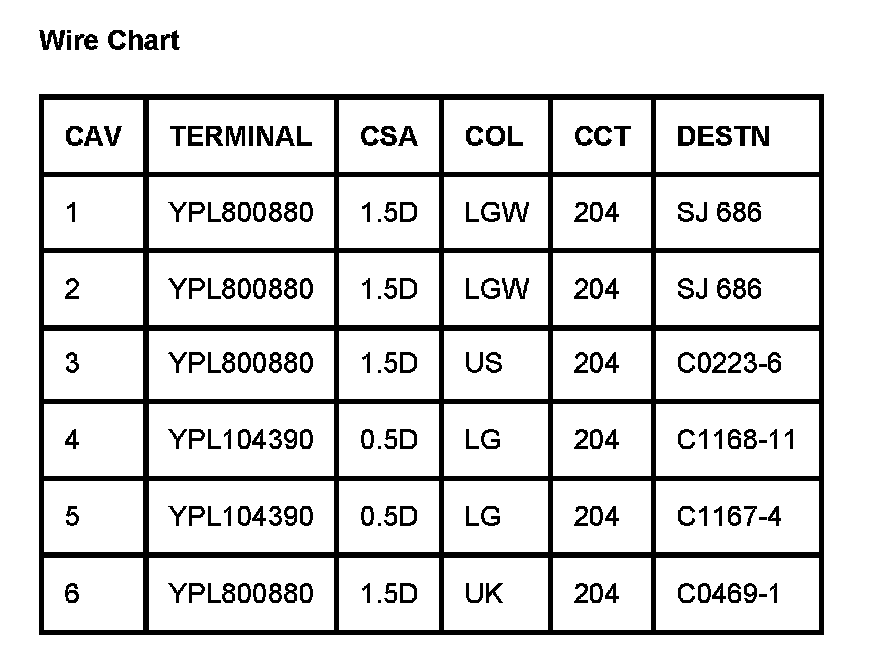Select the US wire colour cell
Image resolution: width=880 pixels, height=670 pixels.
(484, 363)
